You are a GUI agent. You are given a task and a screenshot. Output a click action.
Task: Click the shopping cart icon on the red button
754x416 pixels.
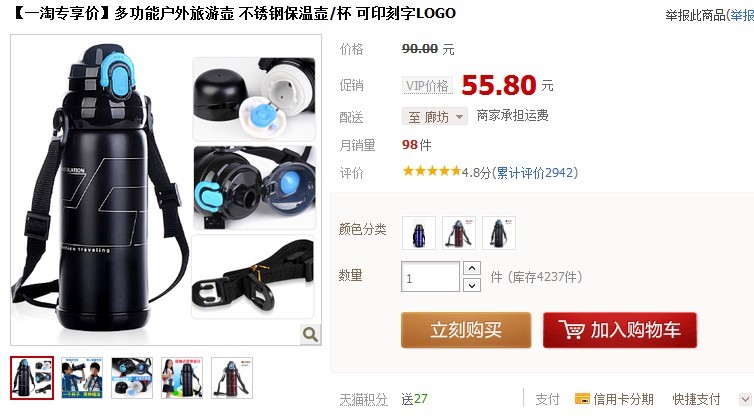(571, 330)
